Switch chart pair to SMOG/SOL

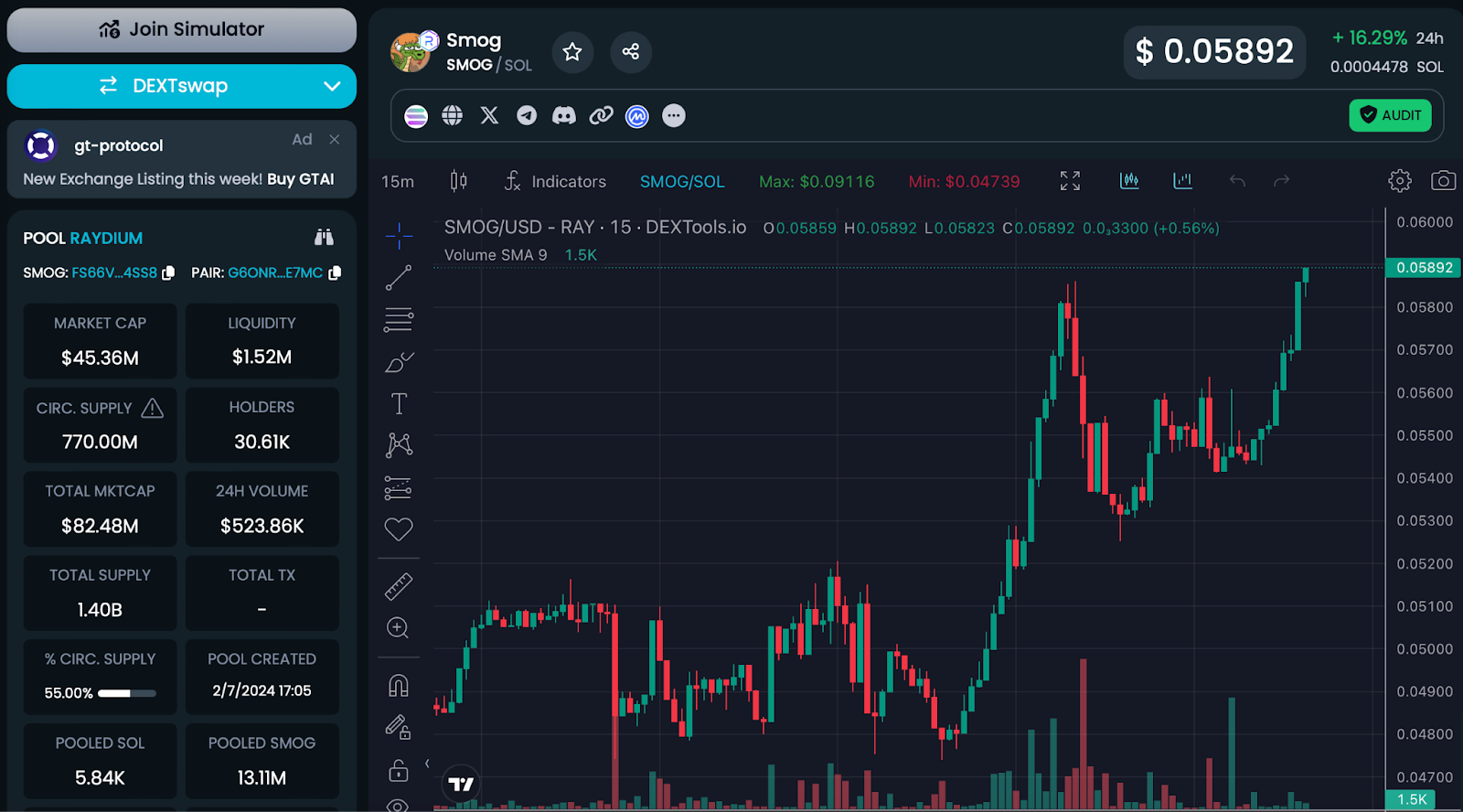click(682, 182)
